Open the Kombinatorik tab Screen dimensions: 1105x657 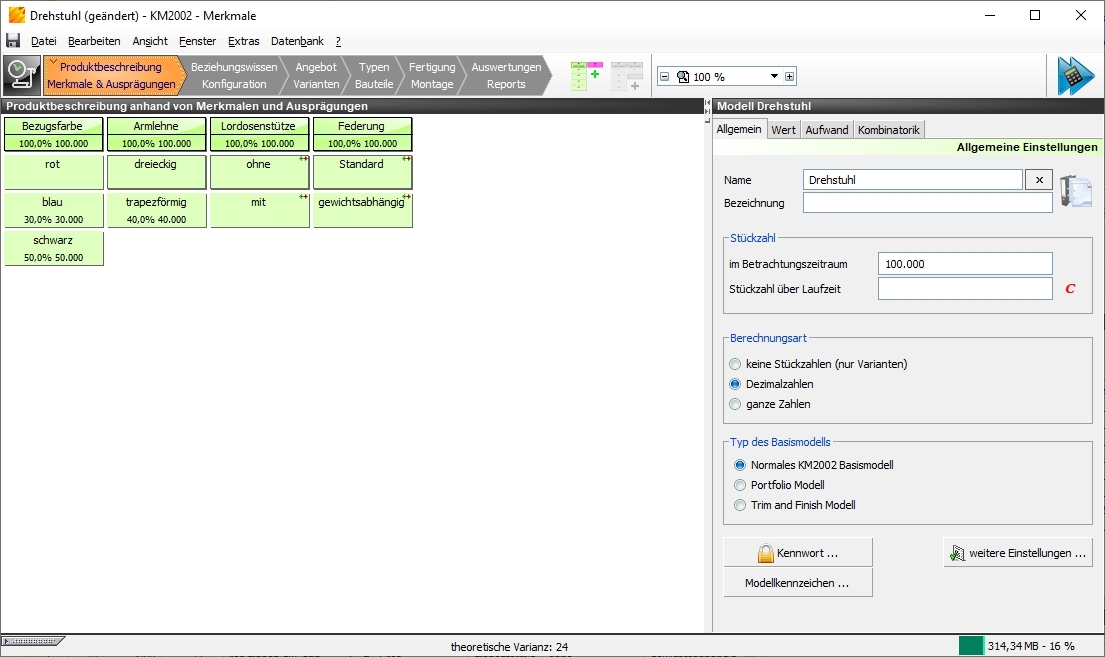[x=889, y=130]
